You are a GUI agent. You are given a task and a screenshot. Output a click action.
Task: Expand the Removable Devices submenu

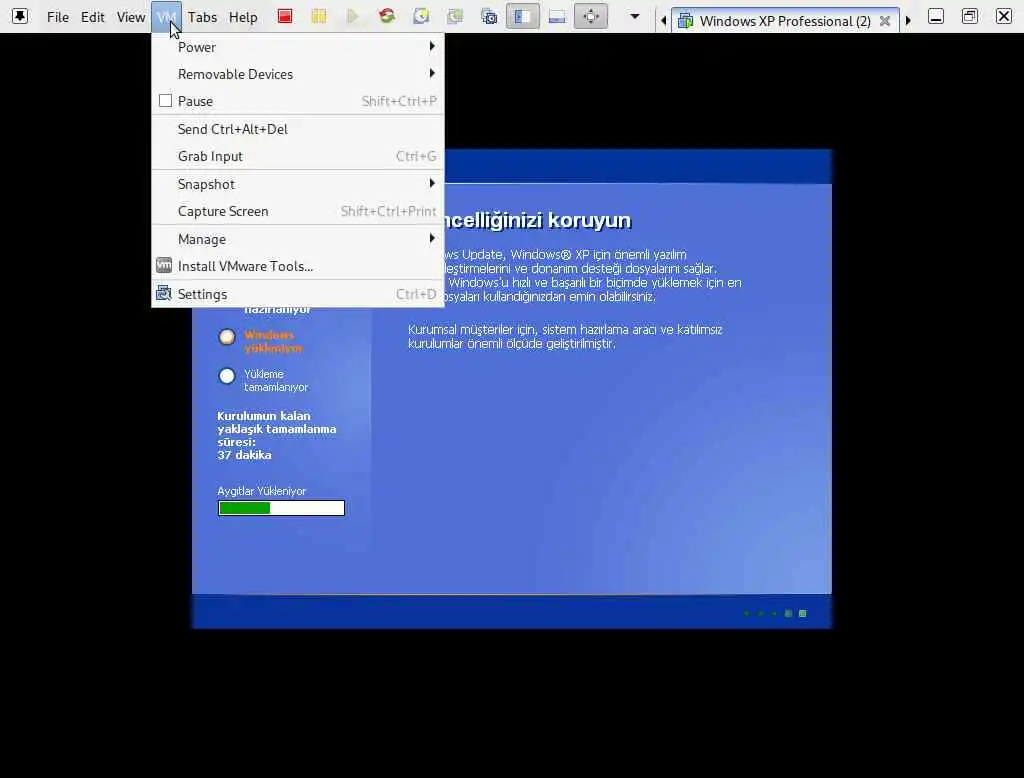click(432, 73)
